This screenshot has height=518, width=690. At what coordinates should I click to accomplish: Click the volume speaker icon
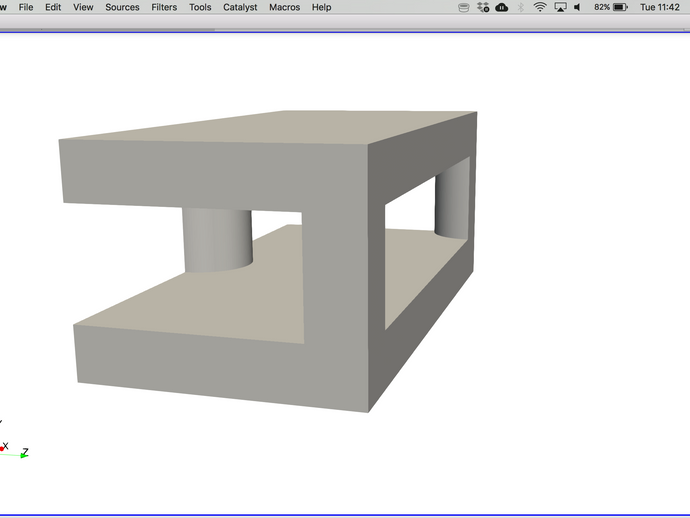(577, 7)
